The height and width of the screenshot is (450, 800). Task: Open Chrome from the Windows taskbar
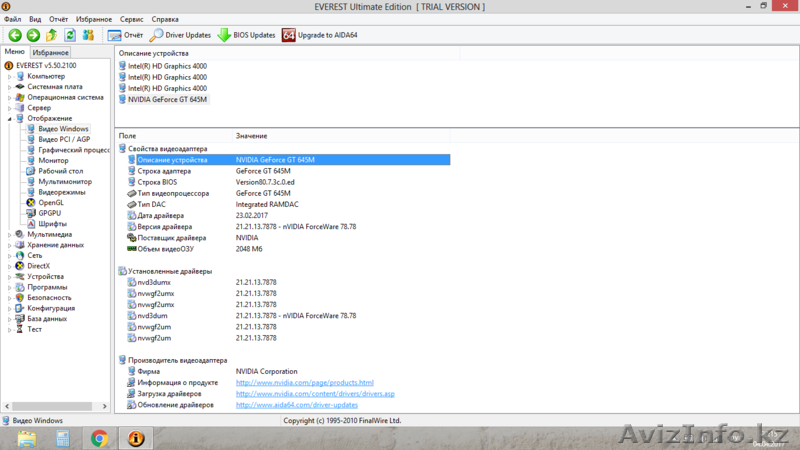click(x=99, y=438)
